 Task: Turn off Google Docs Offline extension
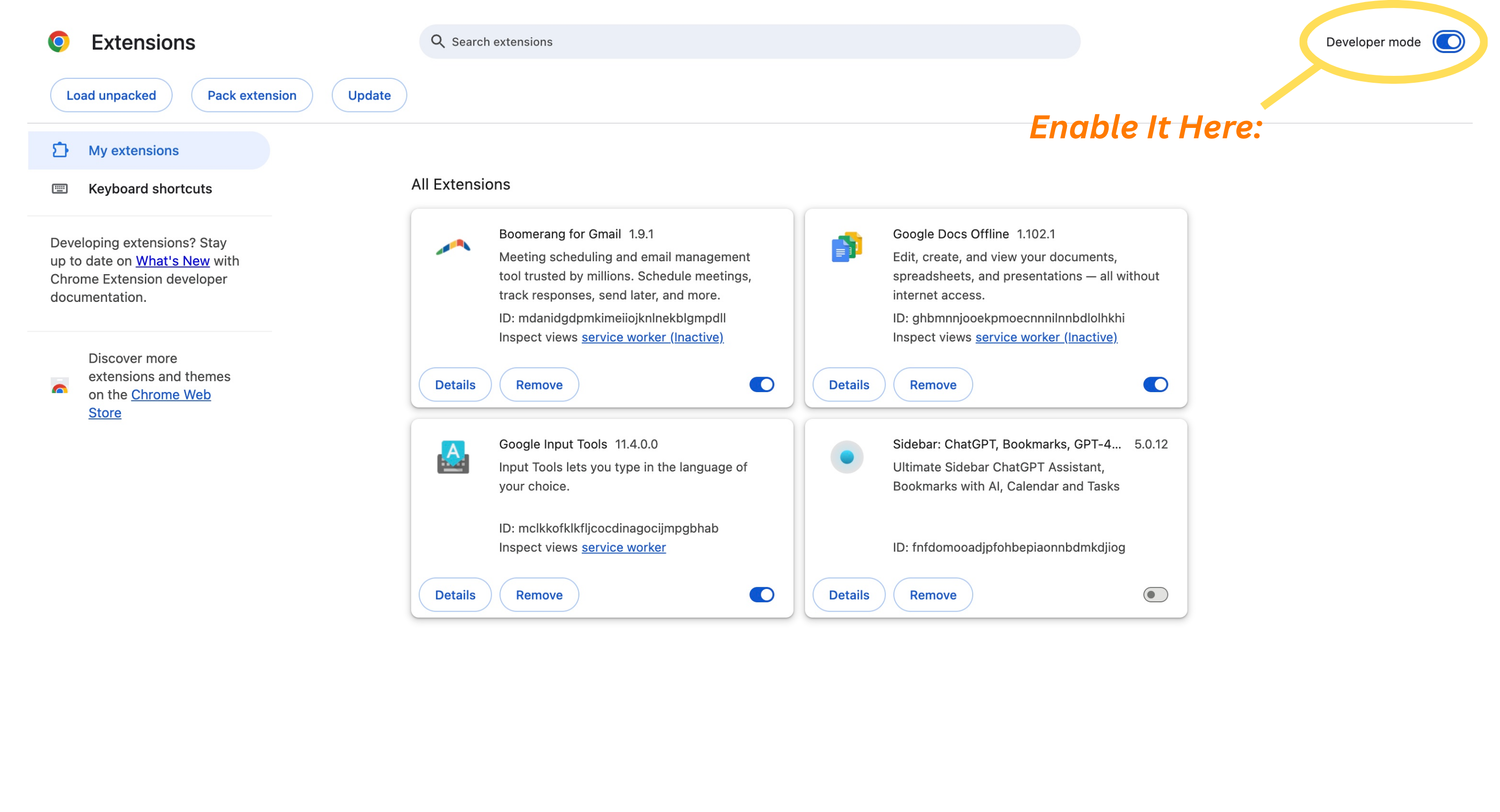point(1155,385)
